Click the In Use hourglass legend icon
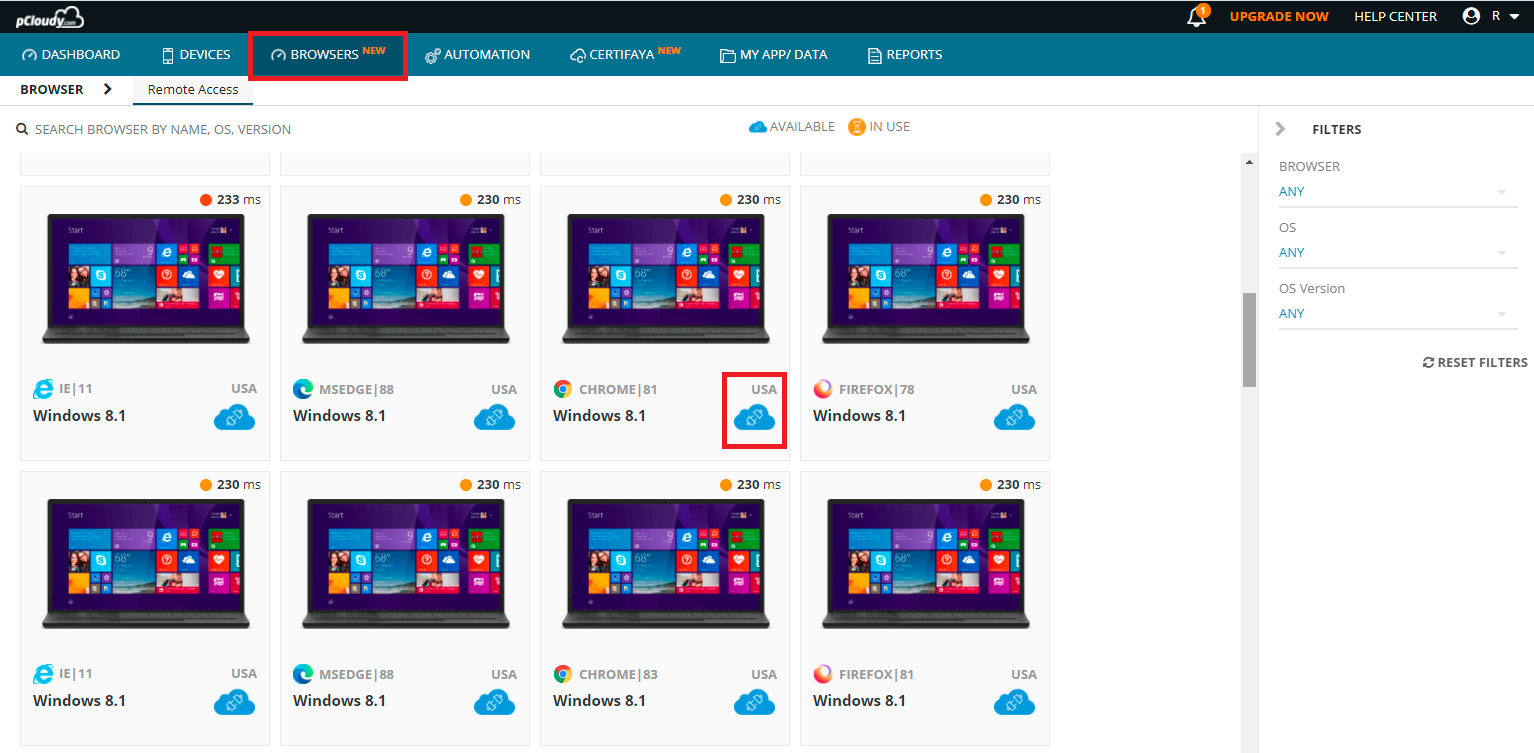This screenshot has height=753, width=1534. 857,127
